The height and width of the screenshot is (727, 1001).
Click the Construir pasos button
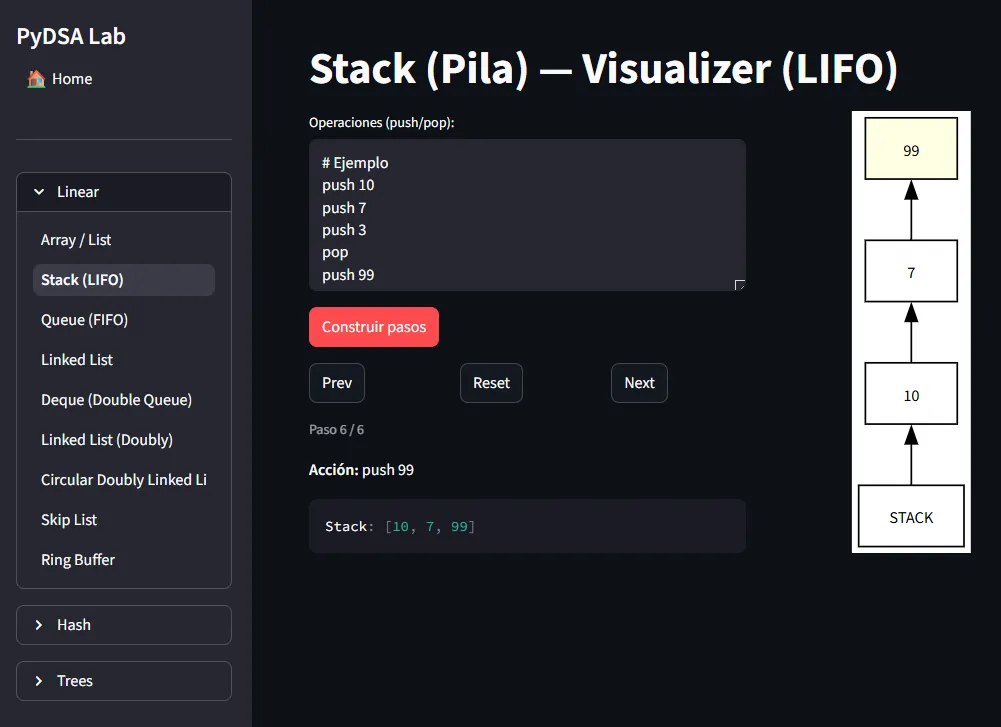coord(373,326)
